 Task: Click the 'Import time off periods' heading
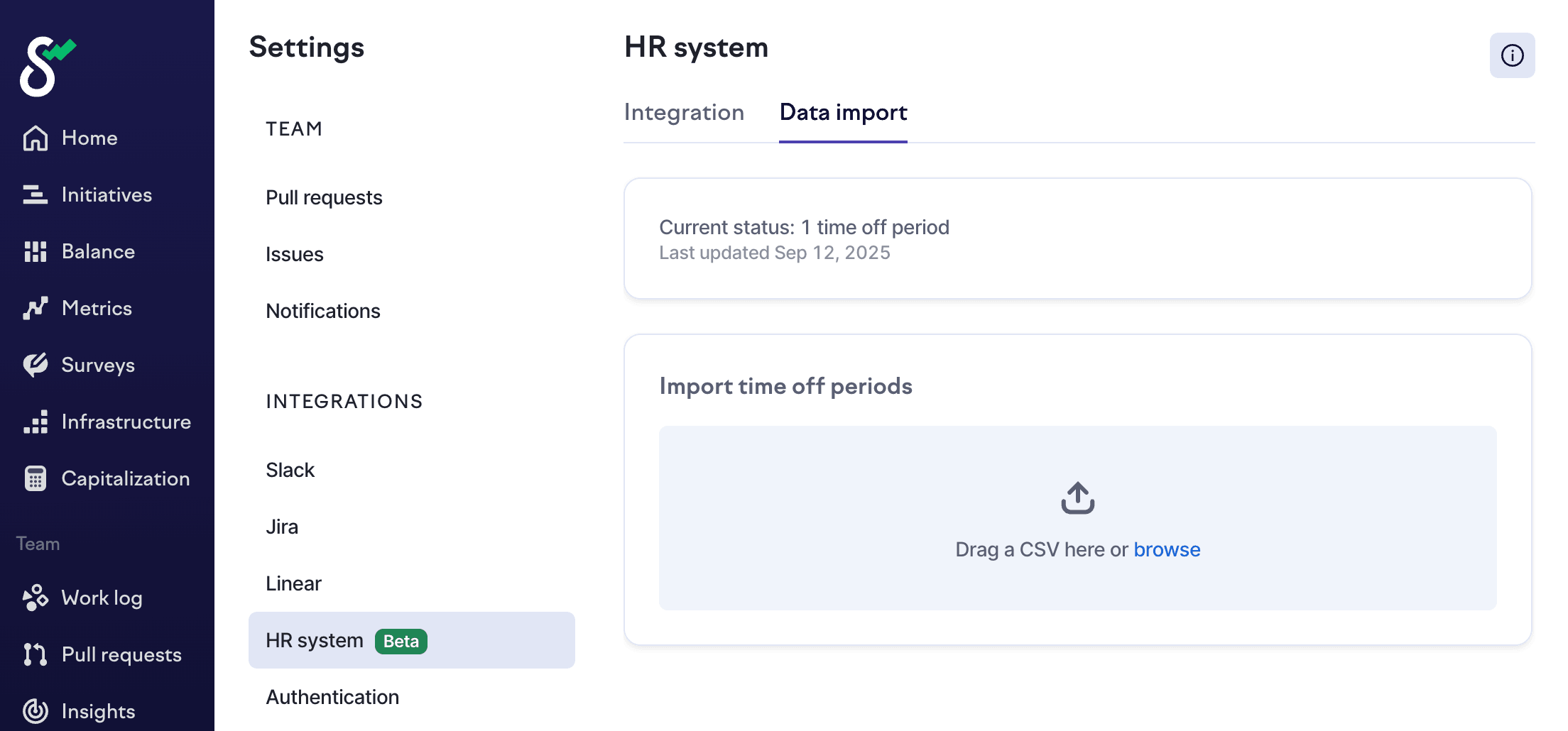(x=785, y=386)
